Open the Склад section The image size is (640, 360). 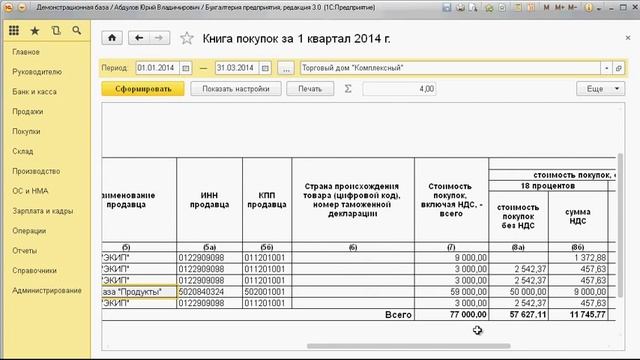point(22,151)
